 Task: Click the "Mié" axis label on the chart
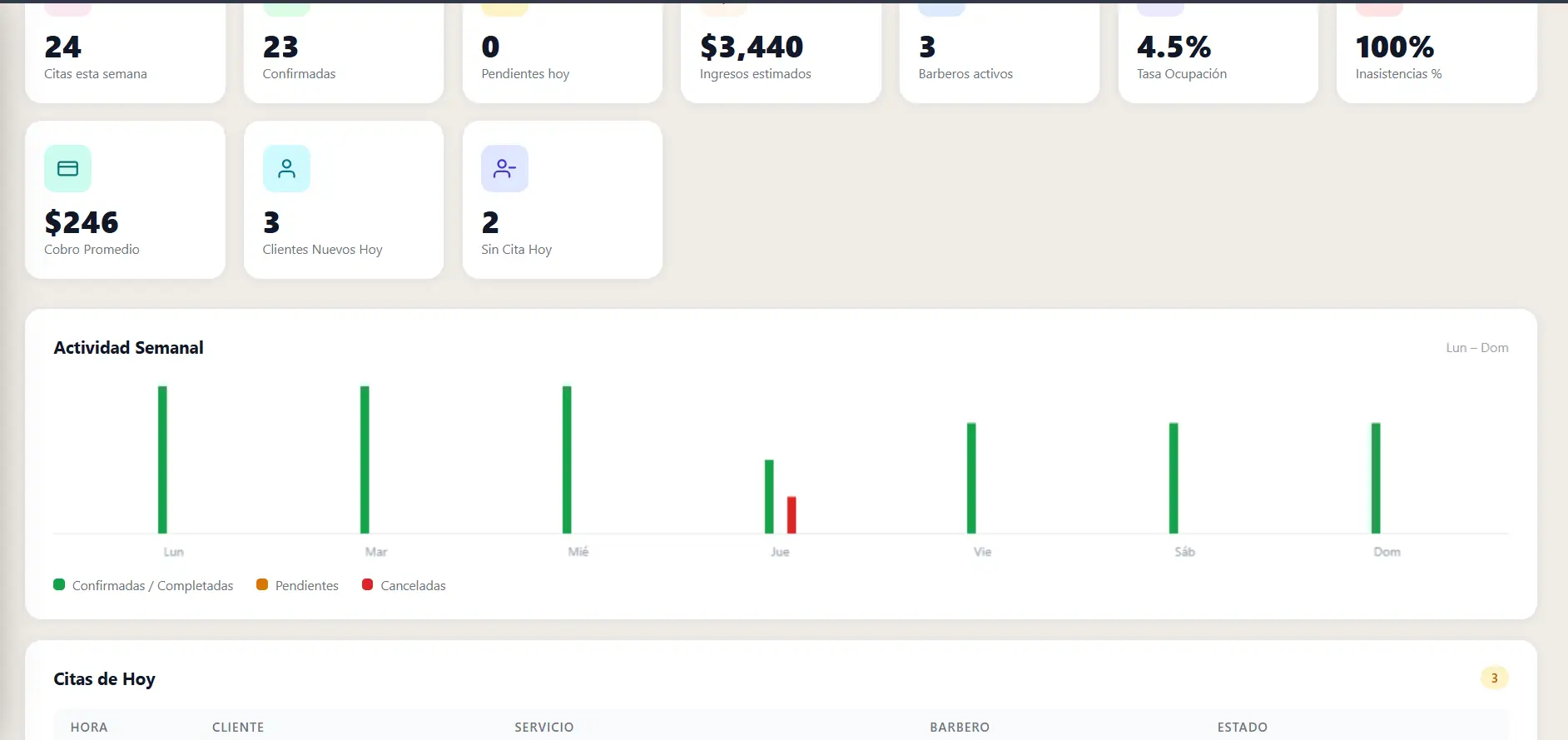click(578, 552)
